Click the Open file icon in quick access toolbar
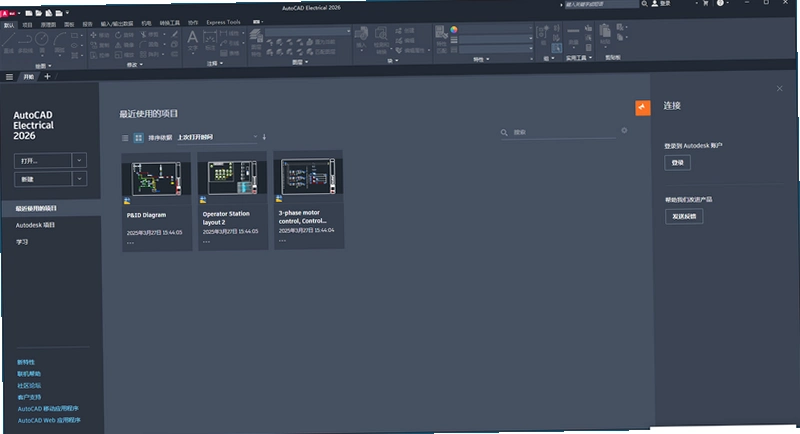This screenshot has width=800, height=434. (38, 13)
